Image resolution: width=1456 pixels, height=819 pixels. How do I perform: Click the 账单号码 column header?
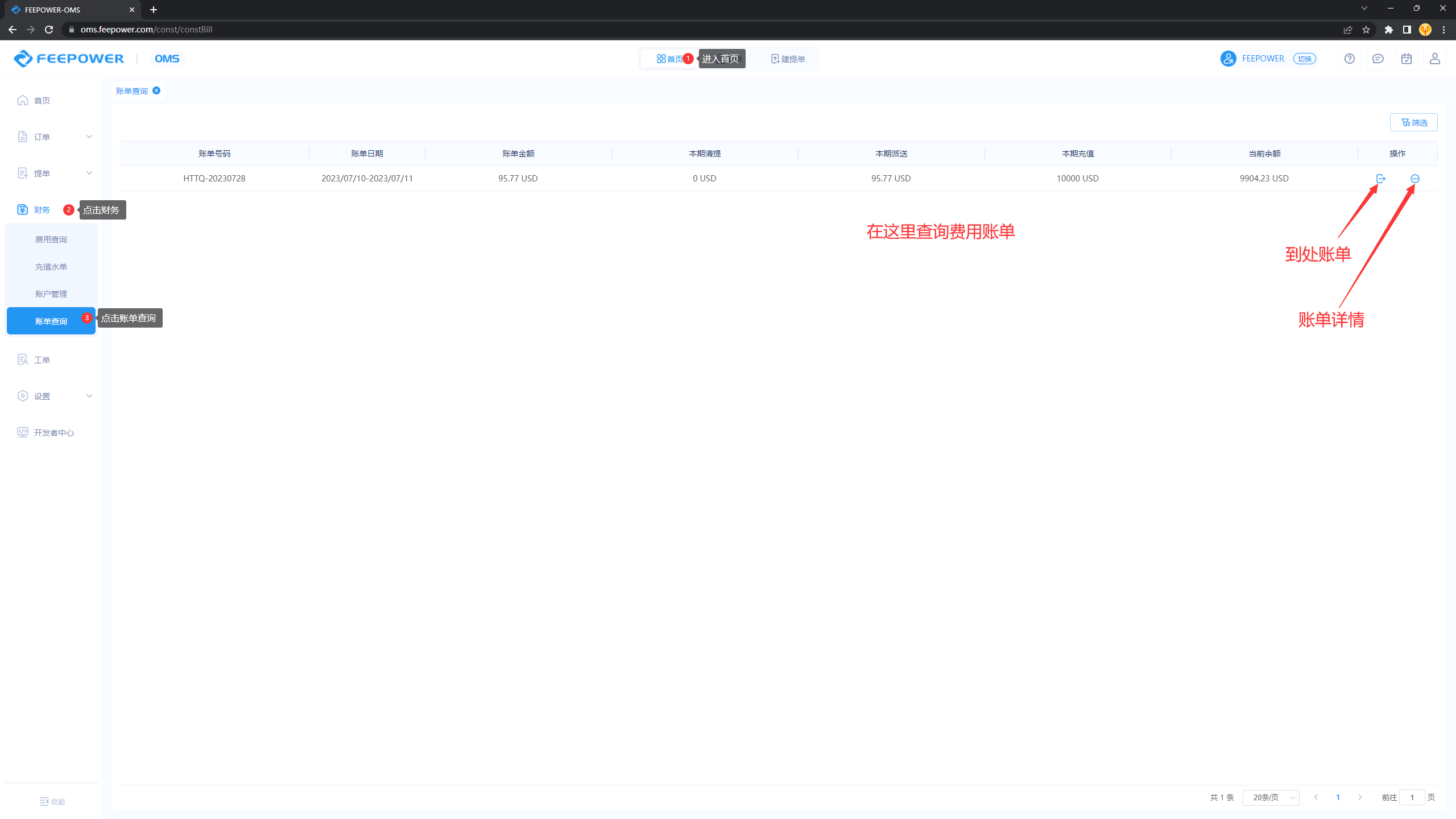214,154
